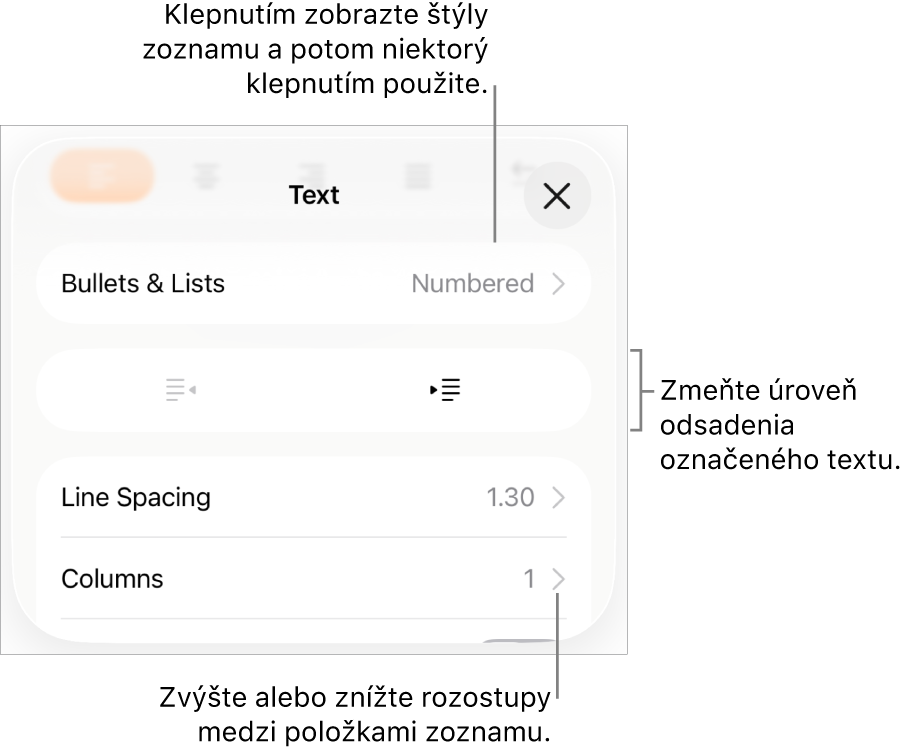Close the Text panel
This screenshot has width=910, height=750.
point(557,196)
